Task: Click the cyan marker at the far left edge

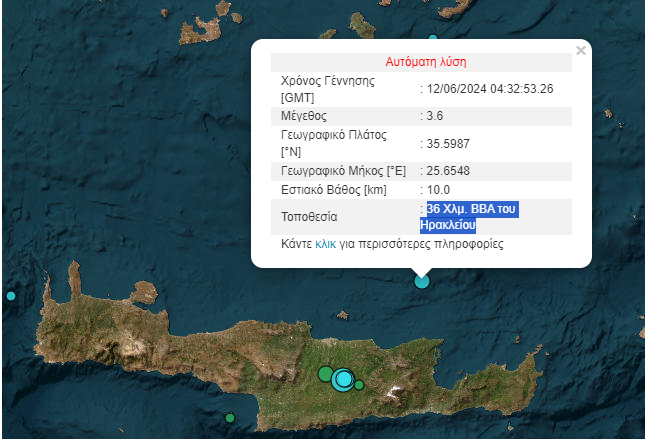Action: pyautogui.click(x=11, y=296)
